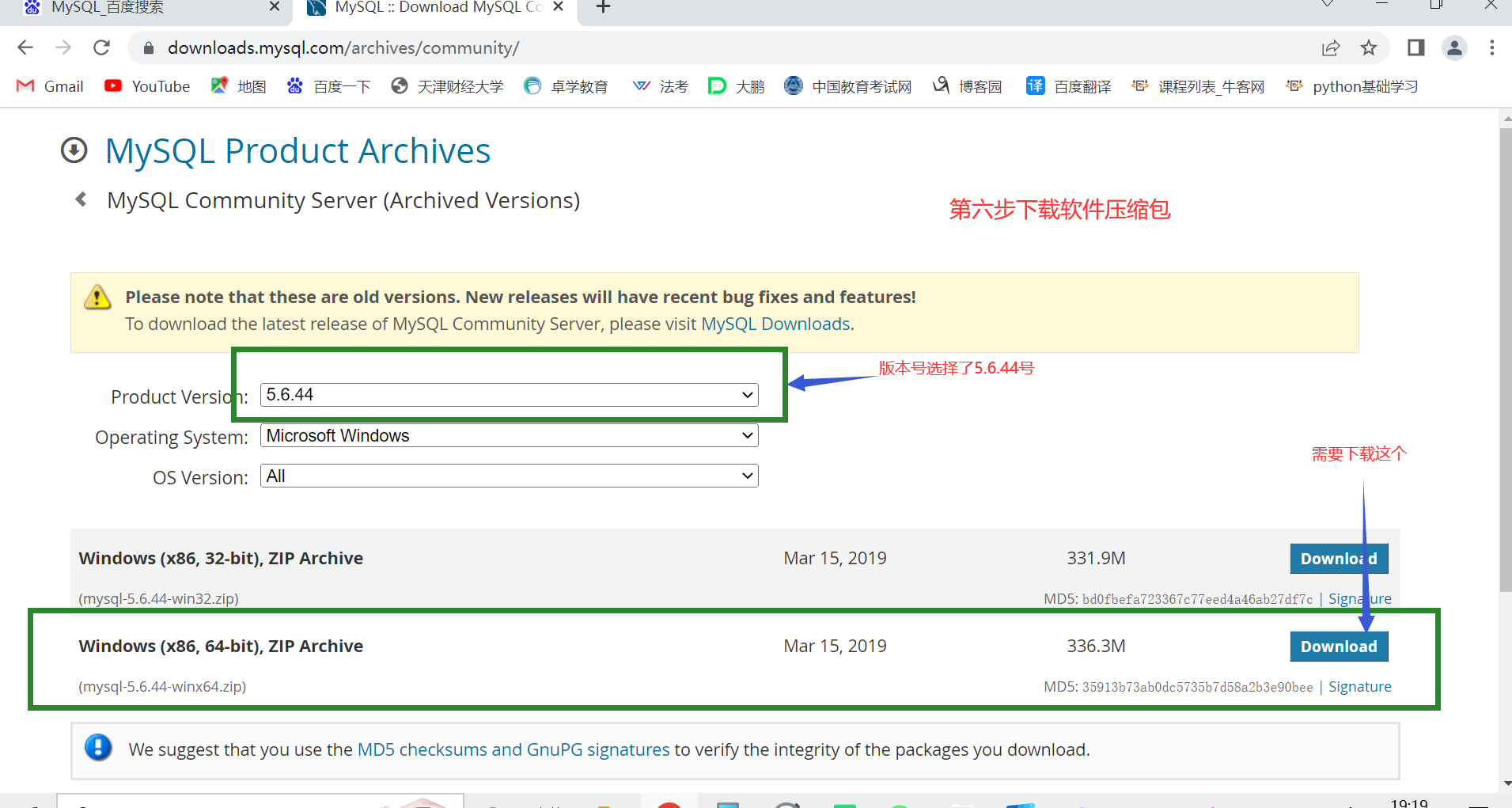
Task: Click the scrollbar down arrow
Action: point(1506,783)
